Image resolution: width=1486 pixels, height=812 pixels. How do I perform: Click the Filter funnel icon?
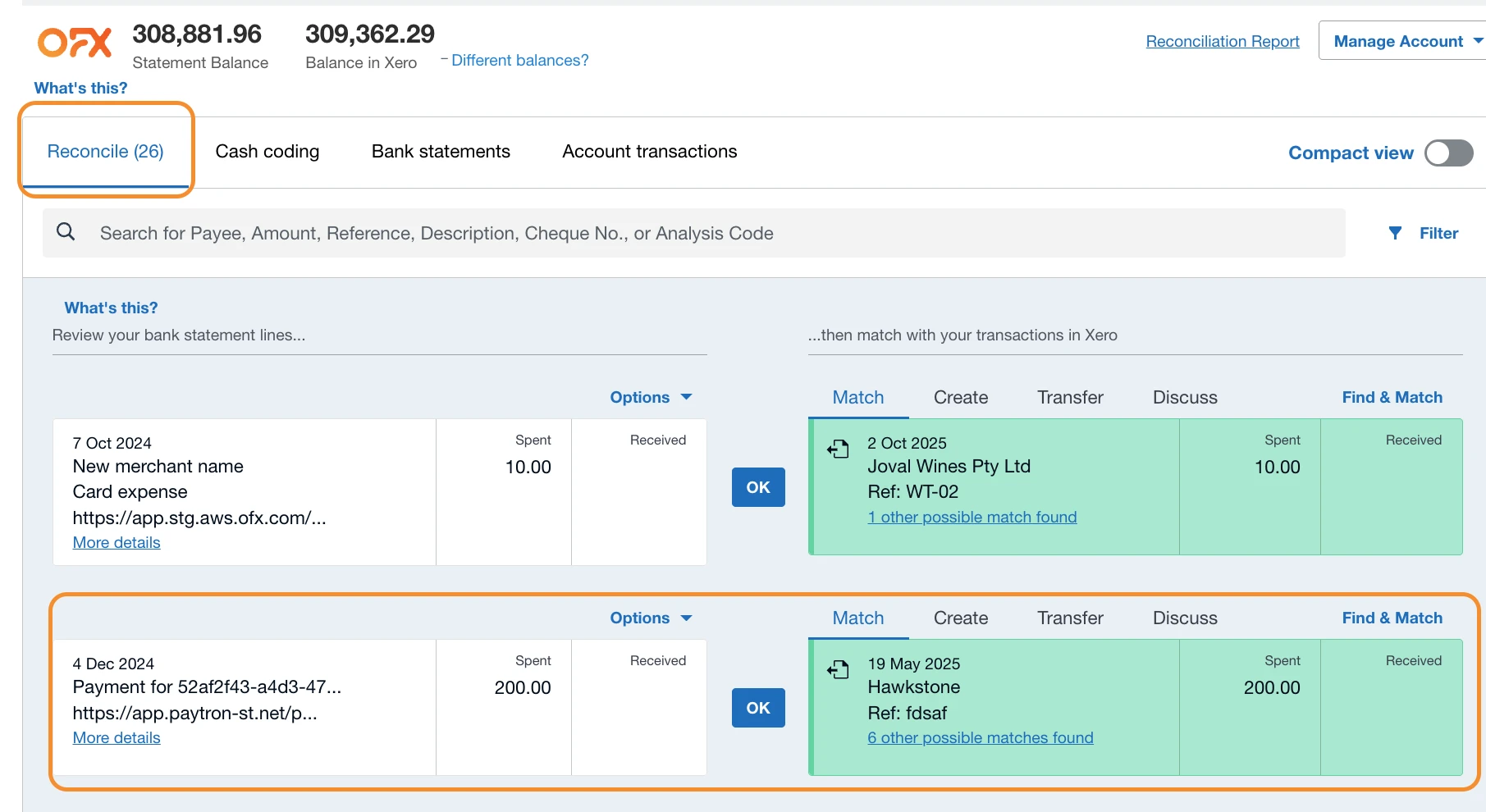[x=1395, y=233]
